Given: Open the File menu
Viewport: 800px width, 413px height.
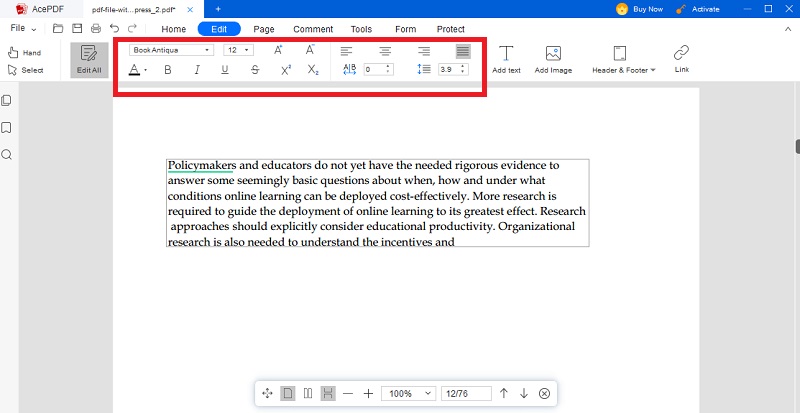Looking at the screenshot, I should point(23,29).
